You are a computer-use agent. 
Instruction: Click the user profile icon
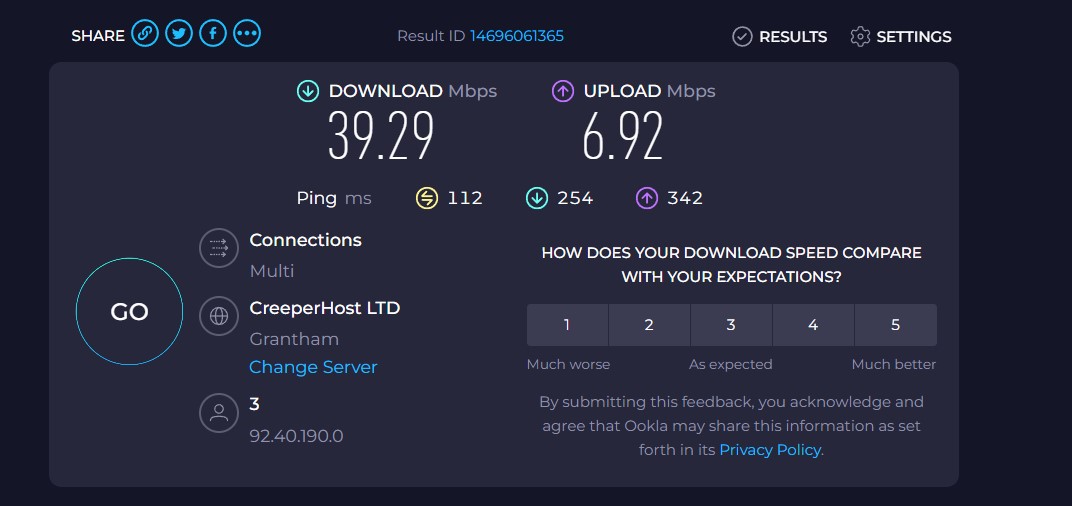pyautogui.click(x=219, y=412)
